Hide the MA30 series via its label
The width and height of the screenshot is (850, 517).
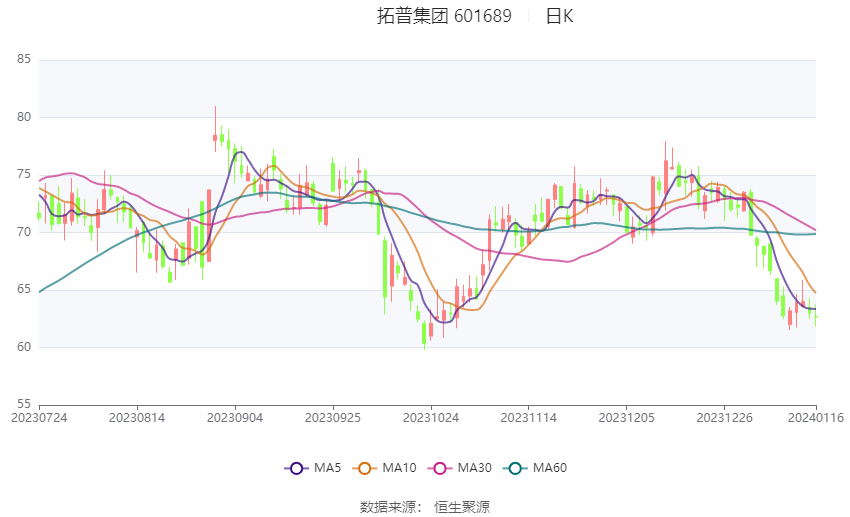point(474,468)
